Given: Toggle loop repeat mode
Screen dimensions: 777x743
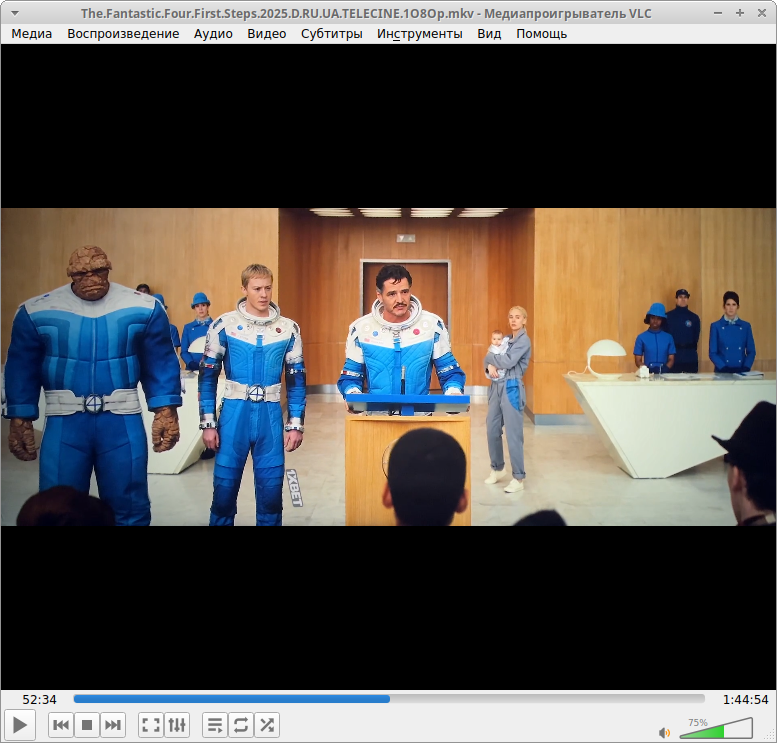Looking at the screenshot, I should point(241,725).
